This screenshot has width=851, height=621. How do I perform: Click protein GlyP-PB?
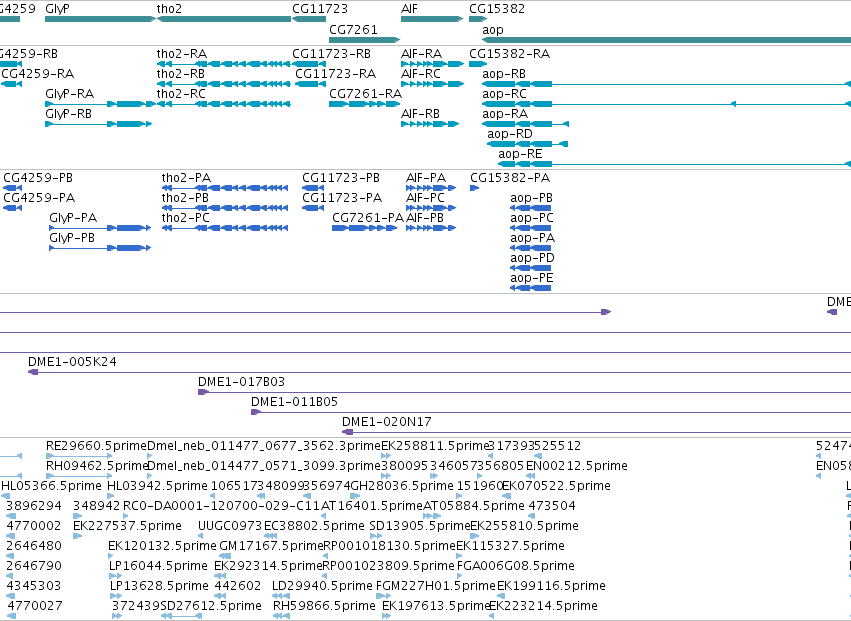point(100,248)
